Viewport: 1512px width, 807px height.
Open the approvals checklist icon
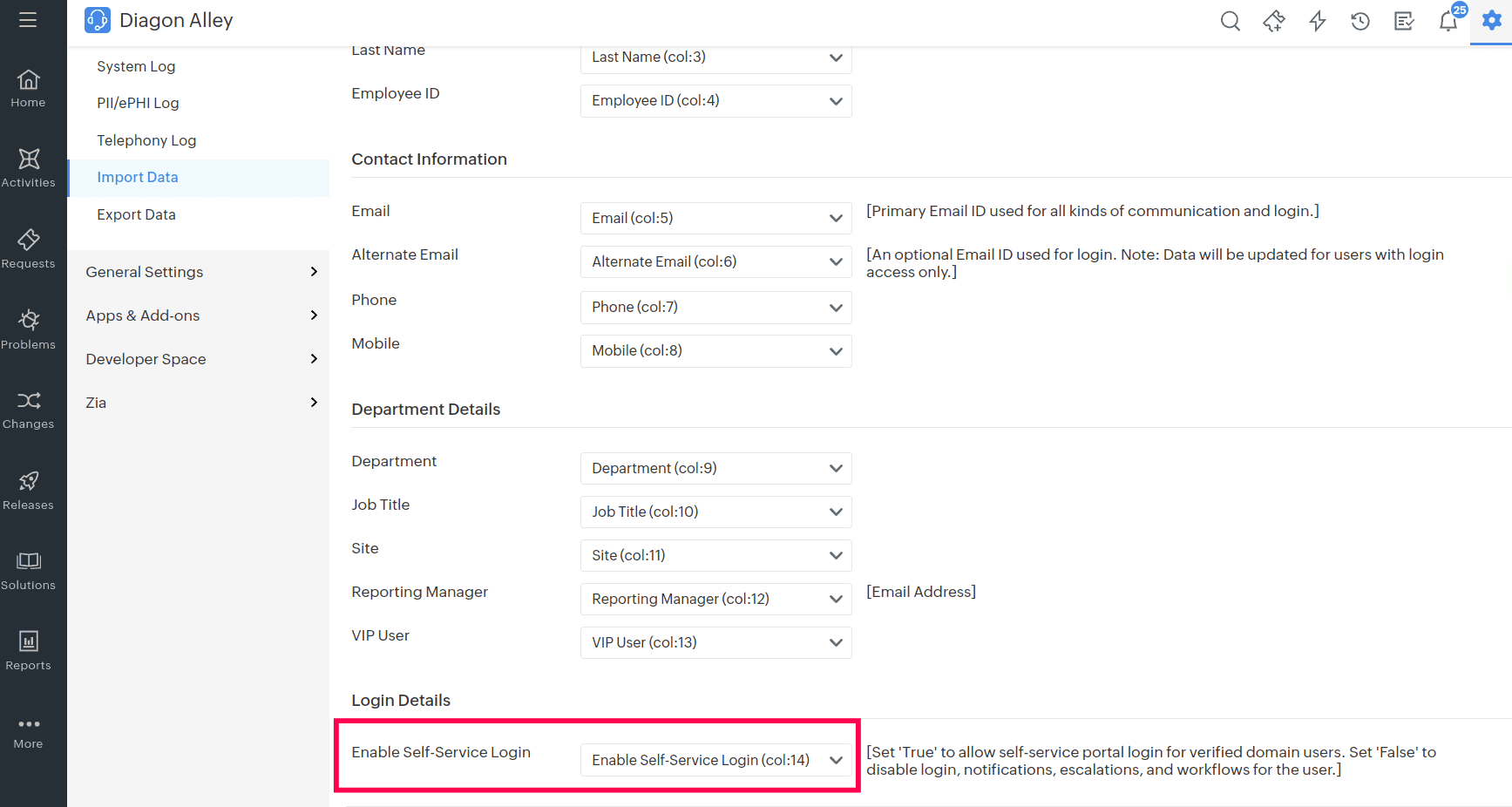coord(1403,21)
